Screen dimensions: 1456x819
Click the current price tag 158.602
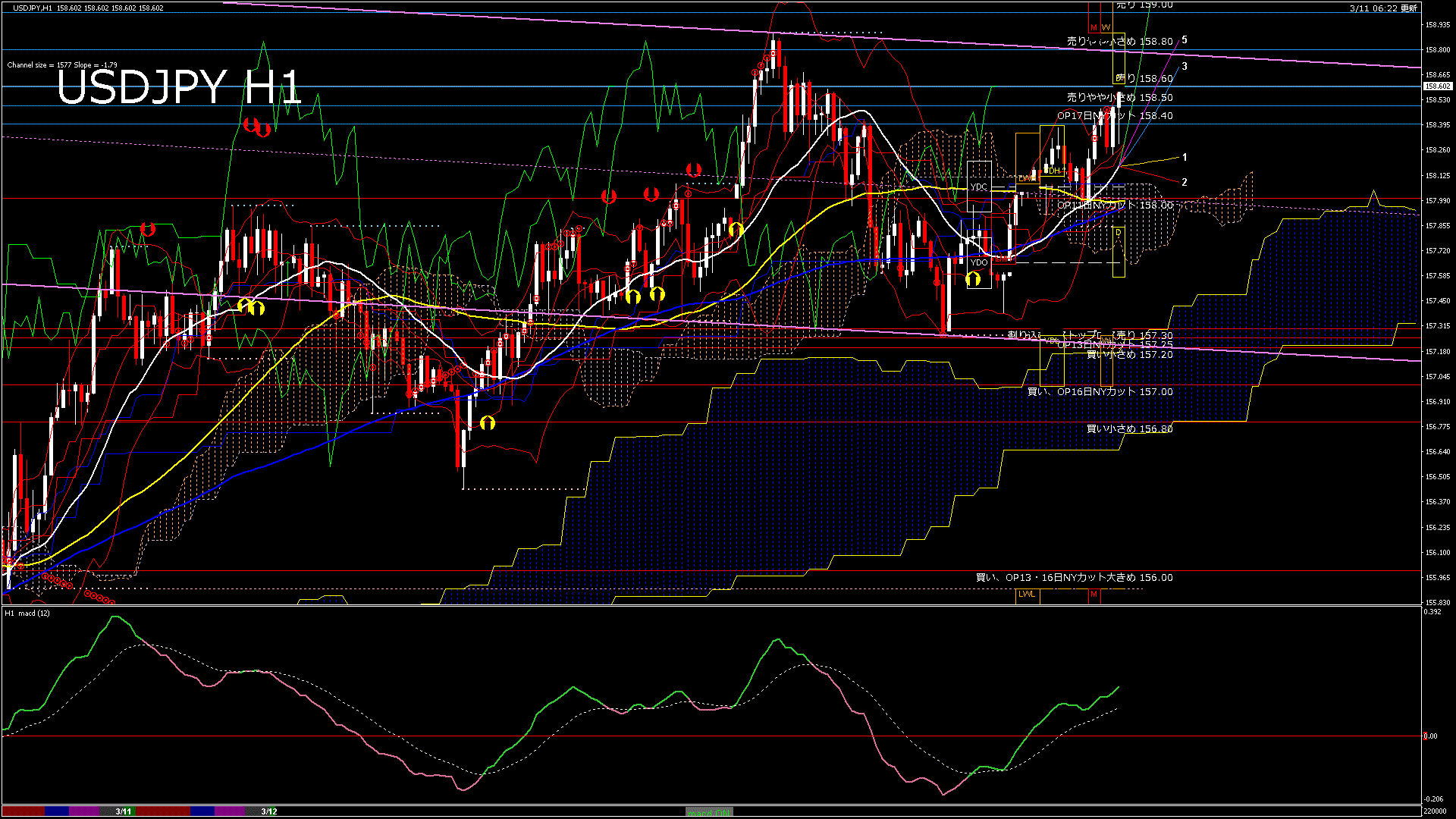(1437, 86)
